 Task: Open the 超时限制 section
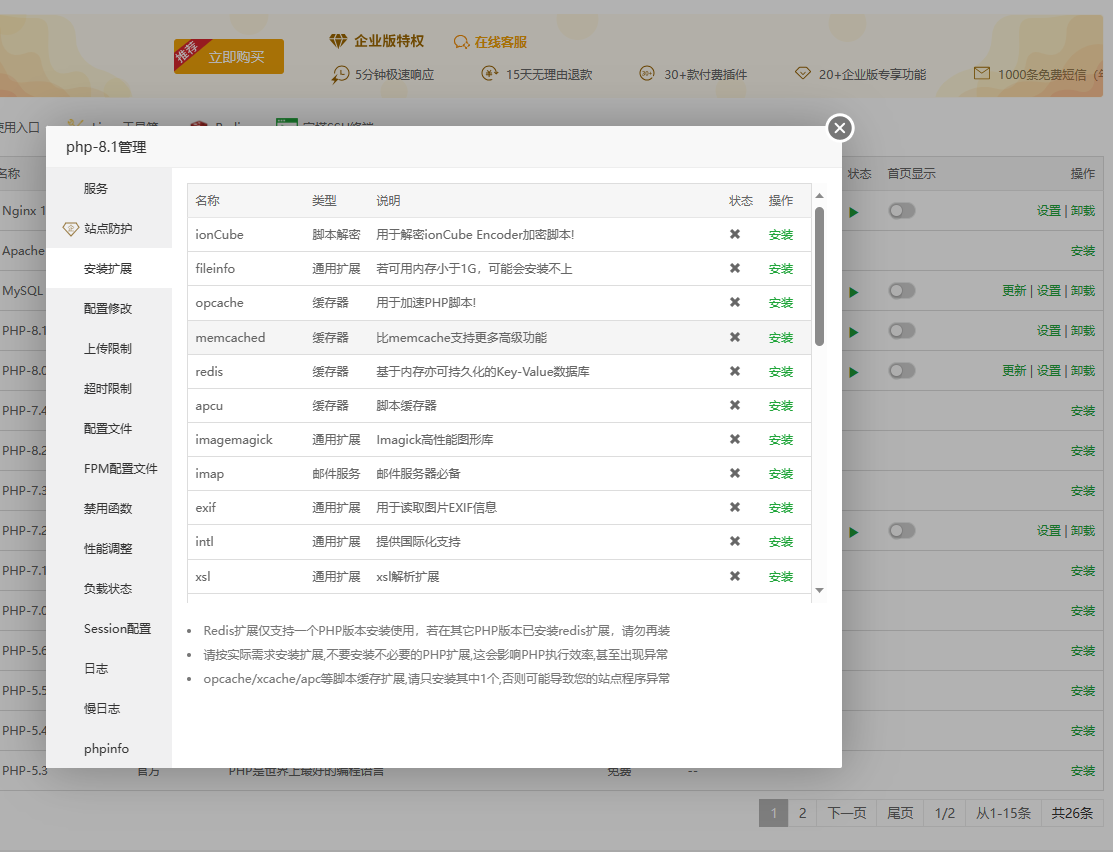pyautogui.click(x=108, y=388)
